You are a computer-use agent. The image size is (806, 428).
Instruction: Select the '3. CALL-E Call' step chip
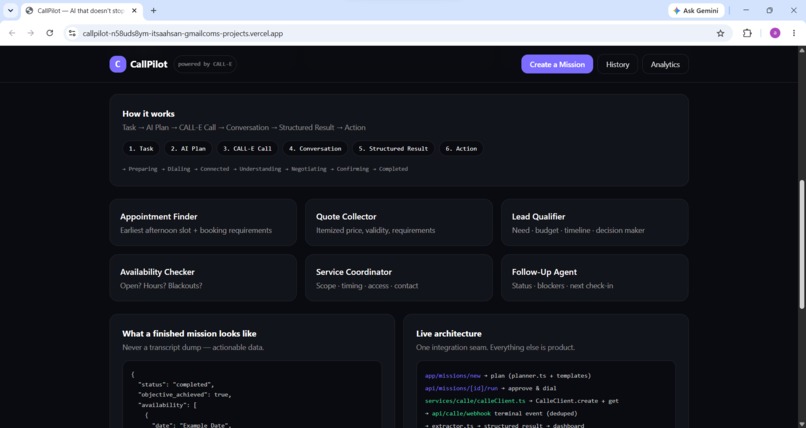click(x=247, y=148)
